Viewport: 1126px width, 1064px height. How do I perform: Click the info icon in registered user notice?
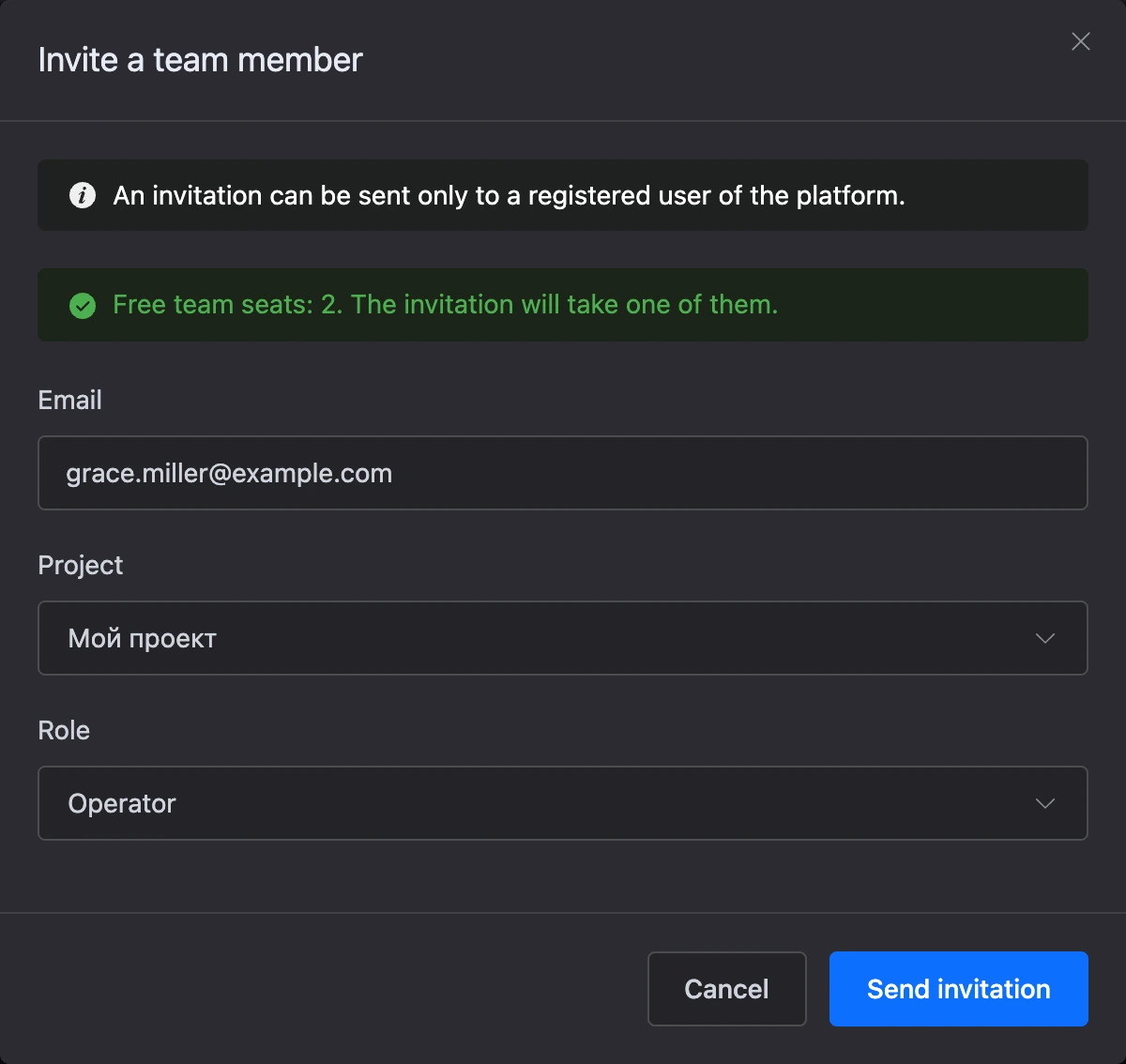click(83, 195)
